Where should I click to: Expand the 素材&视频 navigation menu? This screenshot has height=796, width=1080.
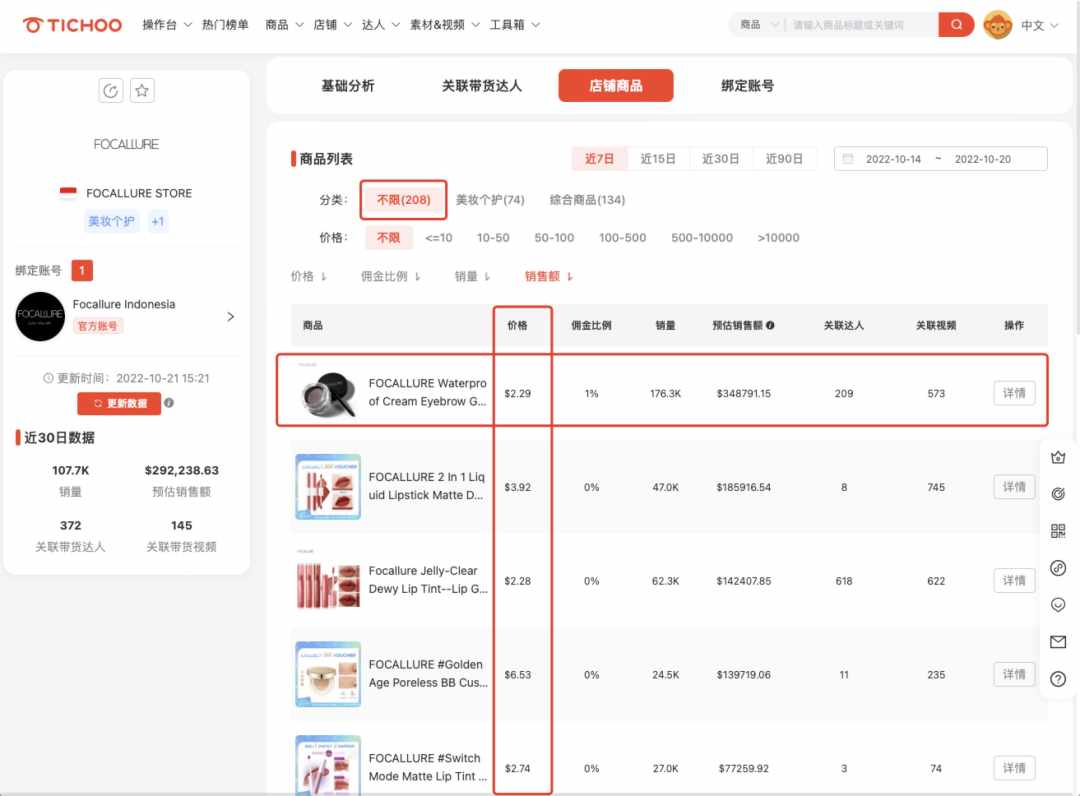click(444, 25)
